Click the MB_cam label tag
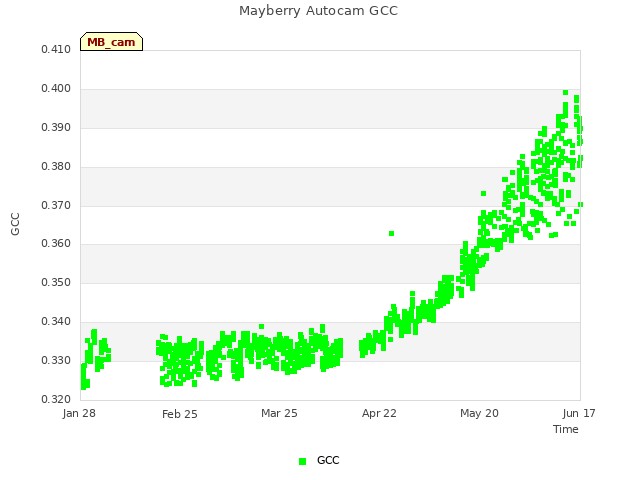640x480 pixels. tap(111, 42)
